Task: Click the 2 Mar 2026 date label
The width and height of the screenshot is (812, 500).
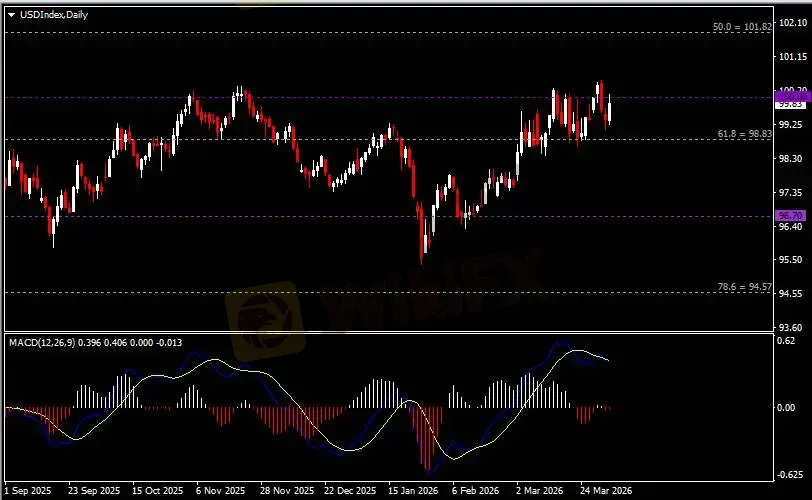Action: click(x=539, y=490)
